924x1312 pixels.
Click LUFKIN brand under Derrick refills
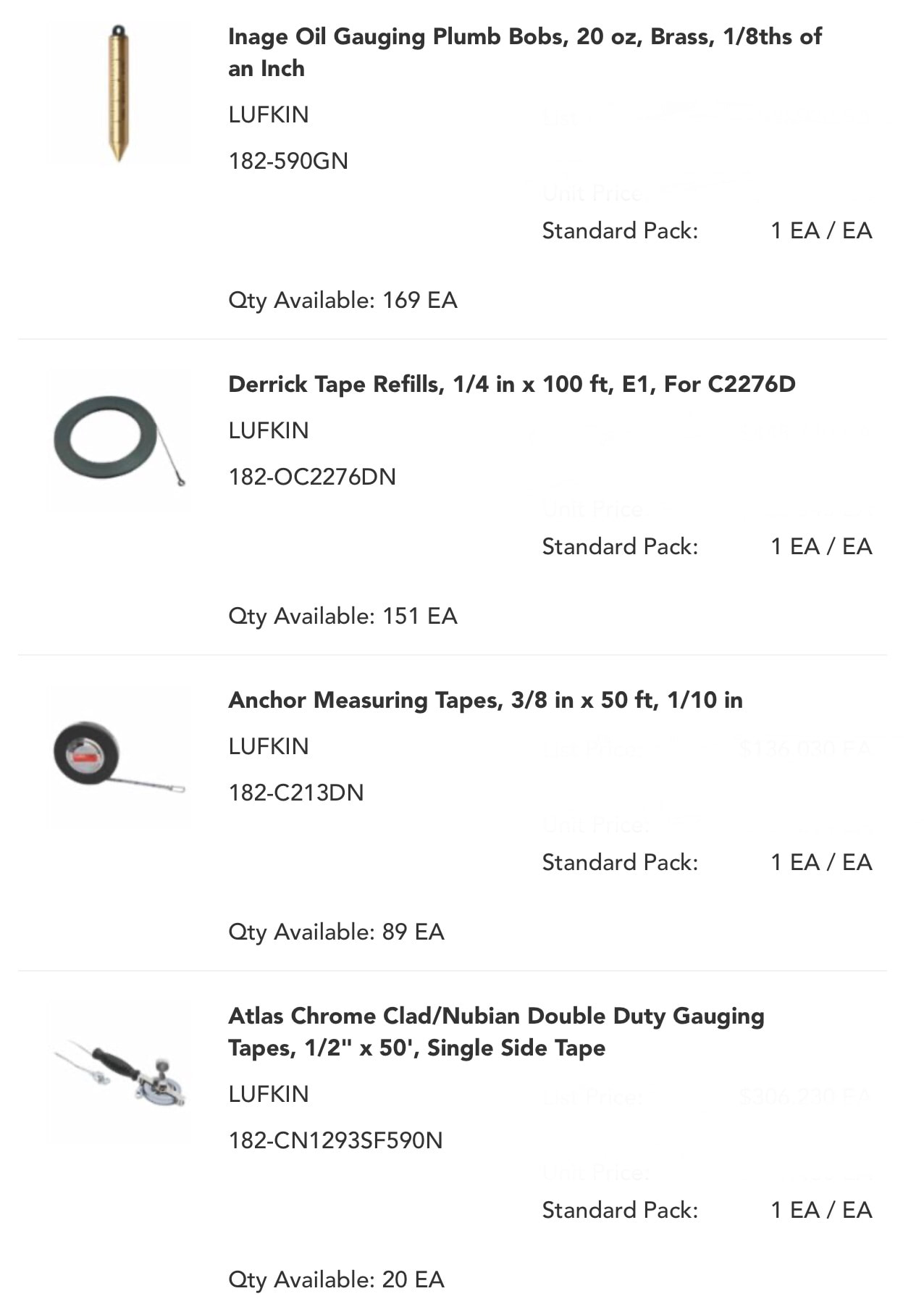coord(269,430)
